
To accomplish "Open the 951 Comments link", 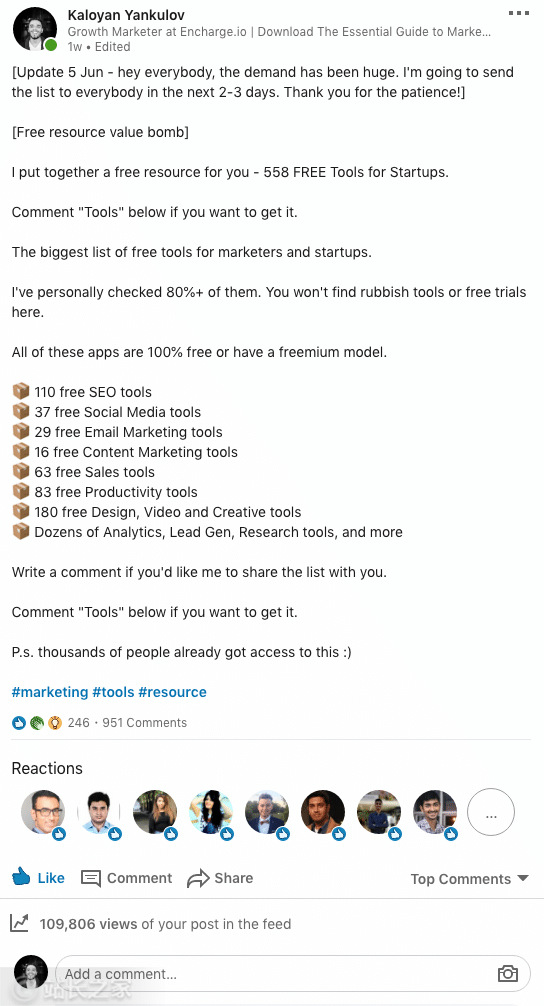I will point(144,722).
